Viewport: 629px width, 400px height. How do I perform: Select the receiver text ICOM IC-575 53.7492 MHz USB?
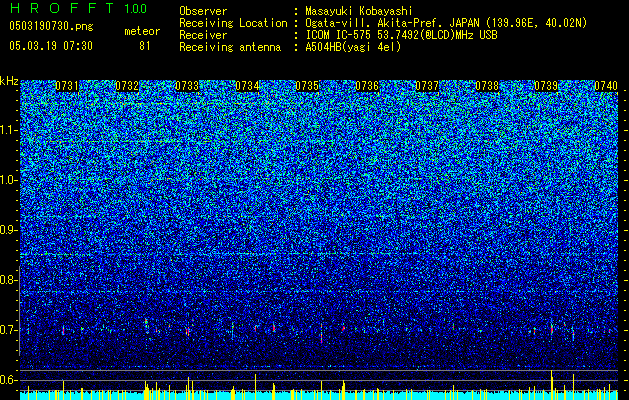click(x=401, y=35)
